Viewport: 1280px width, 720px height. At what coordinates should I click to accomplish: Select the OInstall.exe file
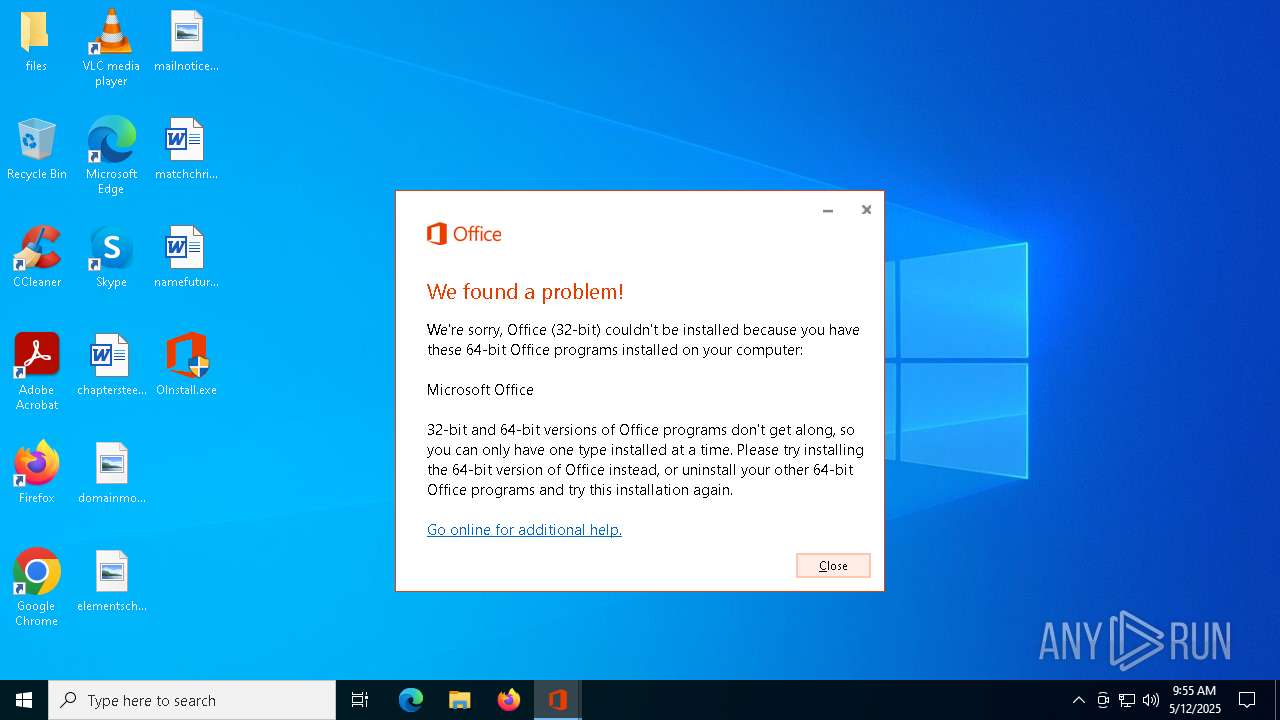coord(186,366)
